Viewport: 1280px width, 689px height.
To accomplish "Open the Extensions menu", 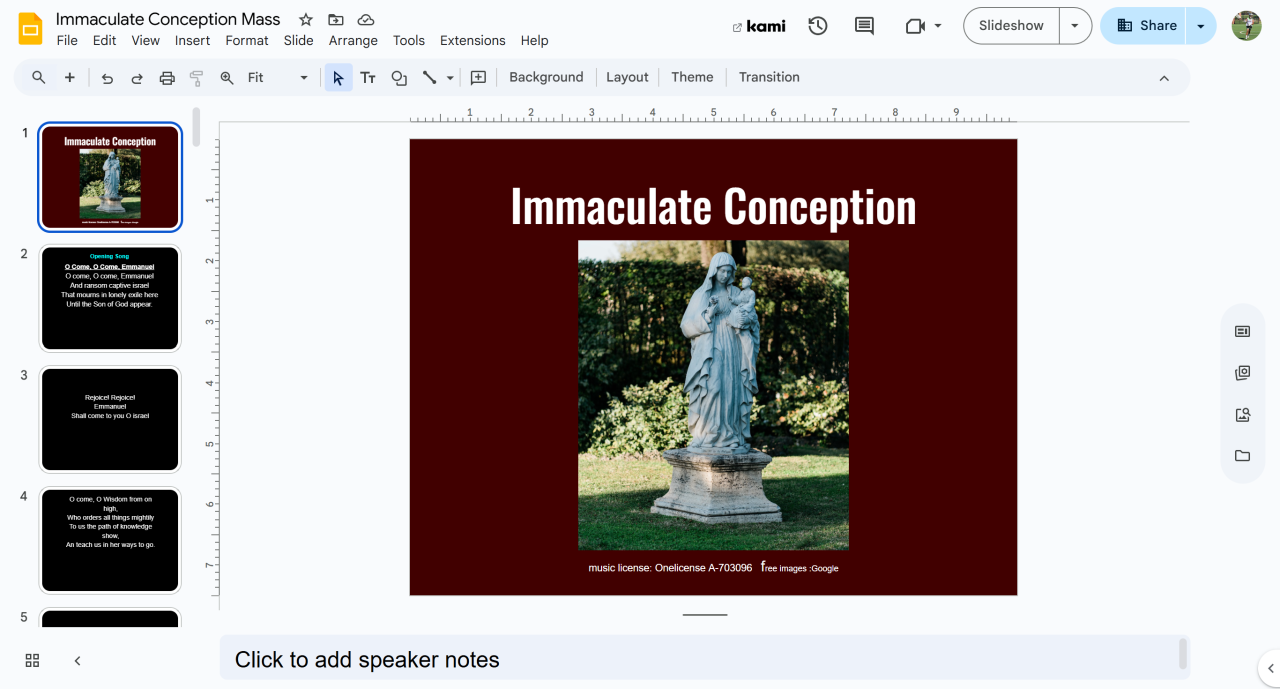I will (x=472, y=41).
